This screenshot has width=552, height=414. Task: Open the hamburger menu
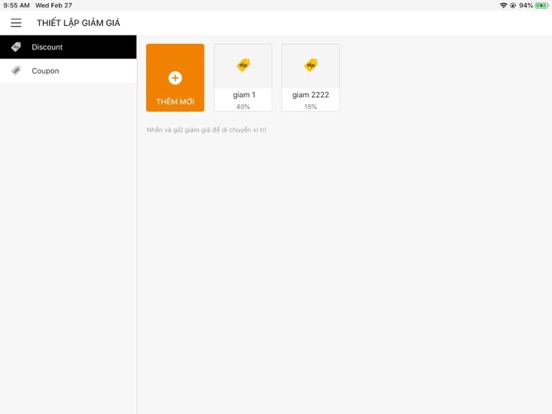click(x=16, y=23)
